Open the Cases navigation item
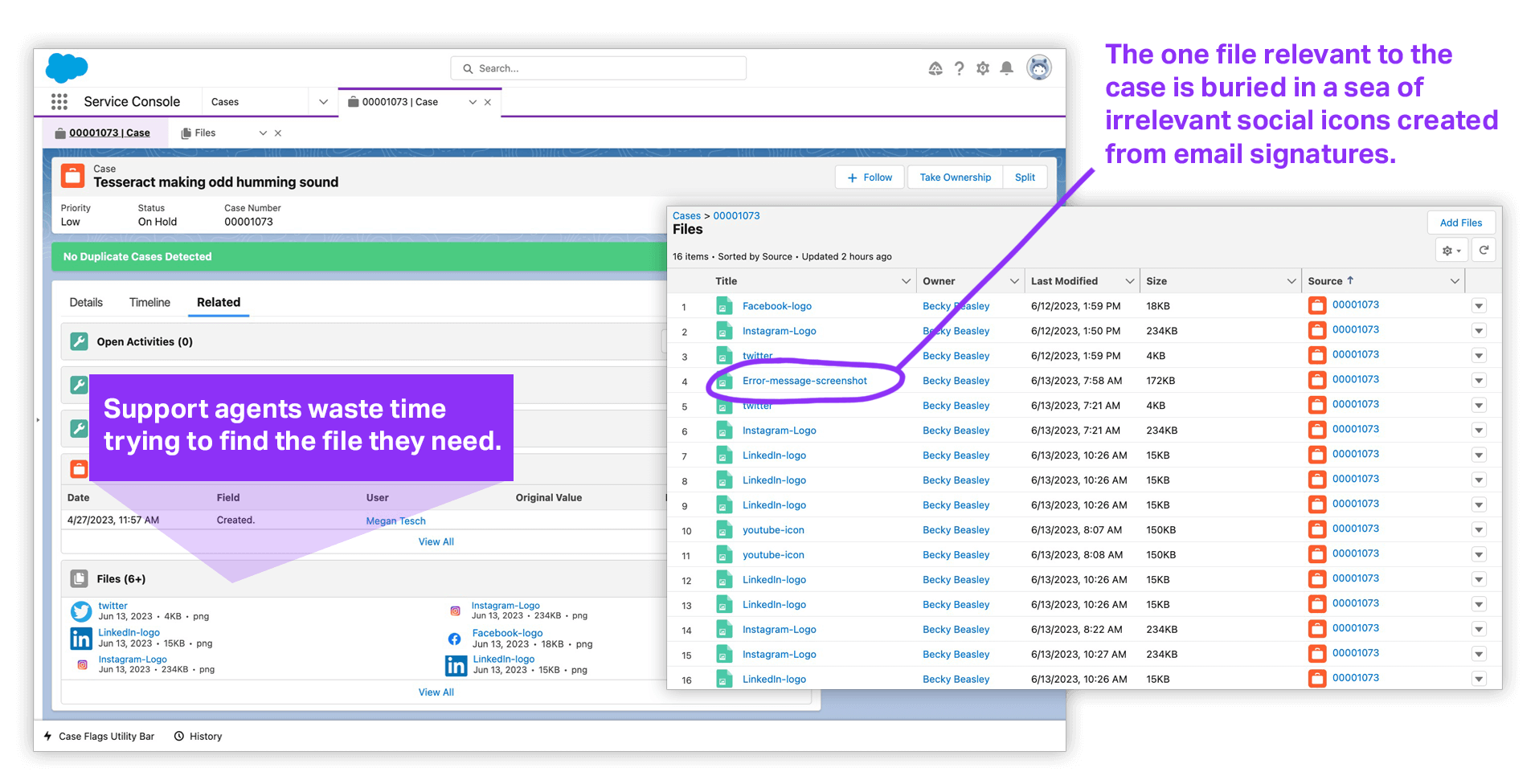The image size is (1535, 784). [225, 102]
